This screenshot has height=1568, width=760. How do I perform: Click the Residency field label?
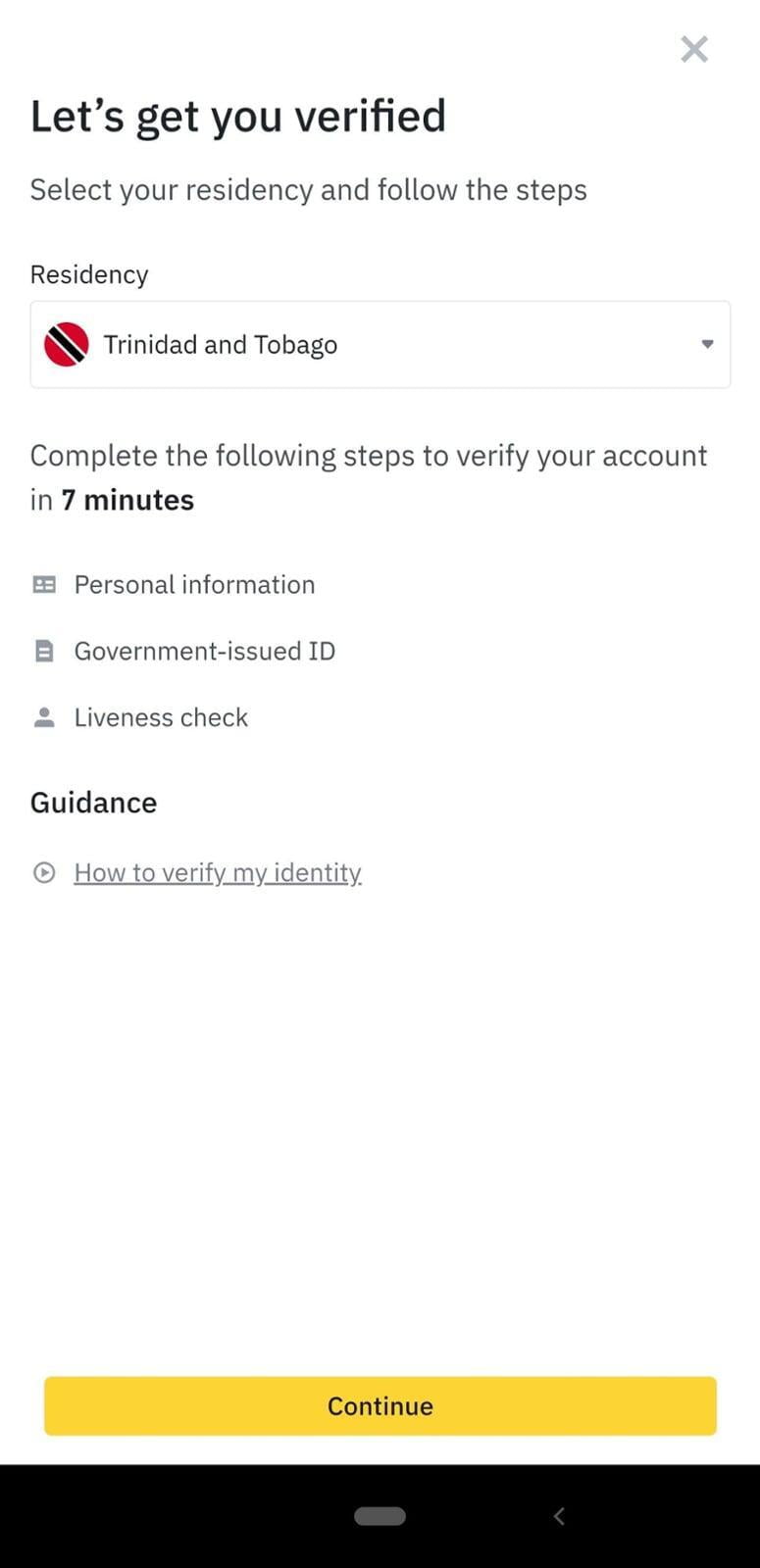[89, 274]
